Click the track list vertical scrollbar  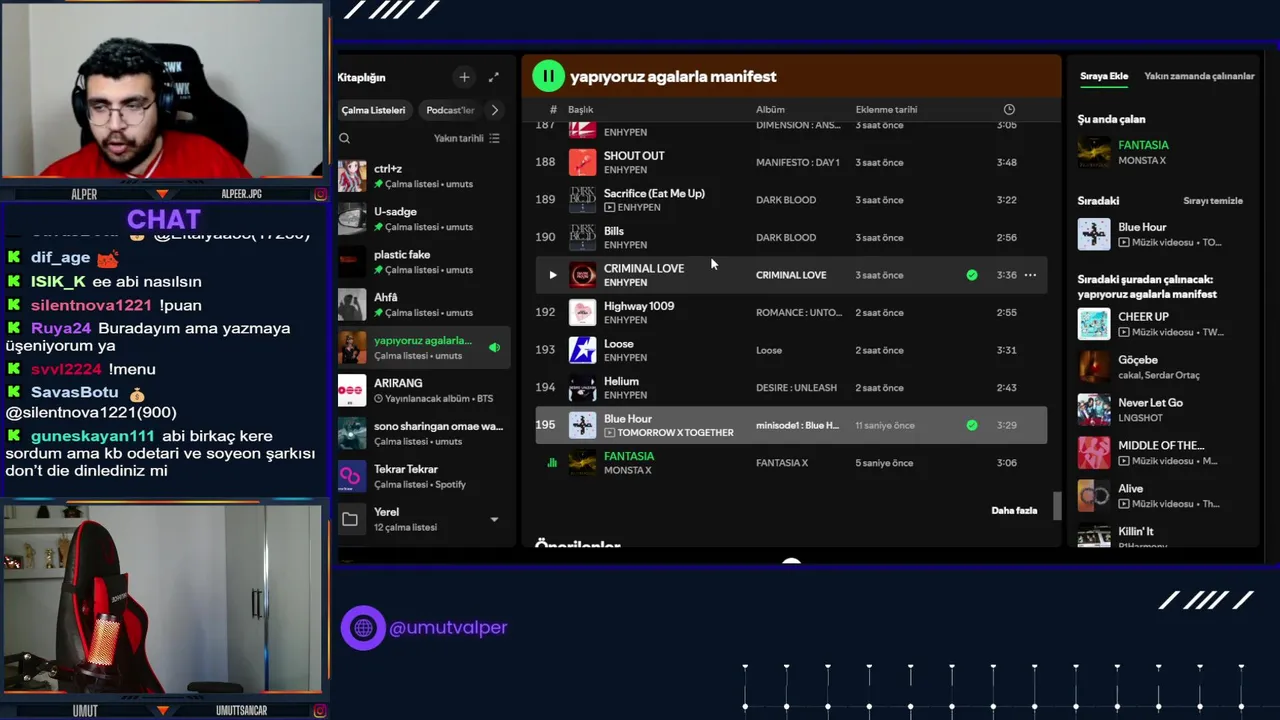pyautogui.click(x=1057, y=506)
